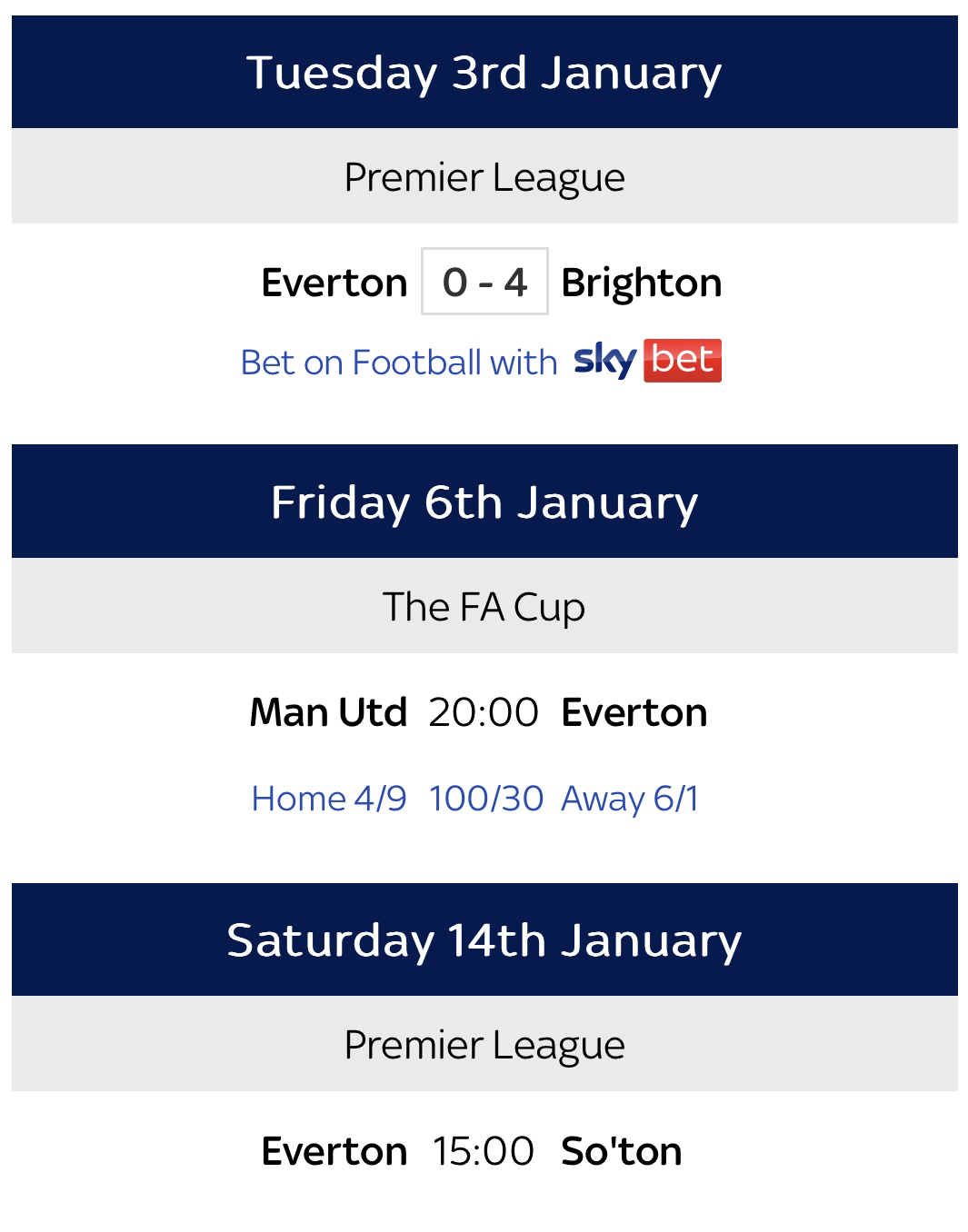Open the Bet on Football with link
The width and height of the screenshot is (968, 1232).
pos(398,363)
